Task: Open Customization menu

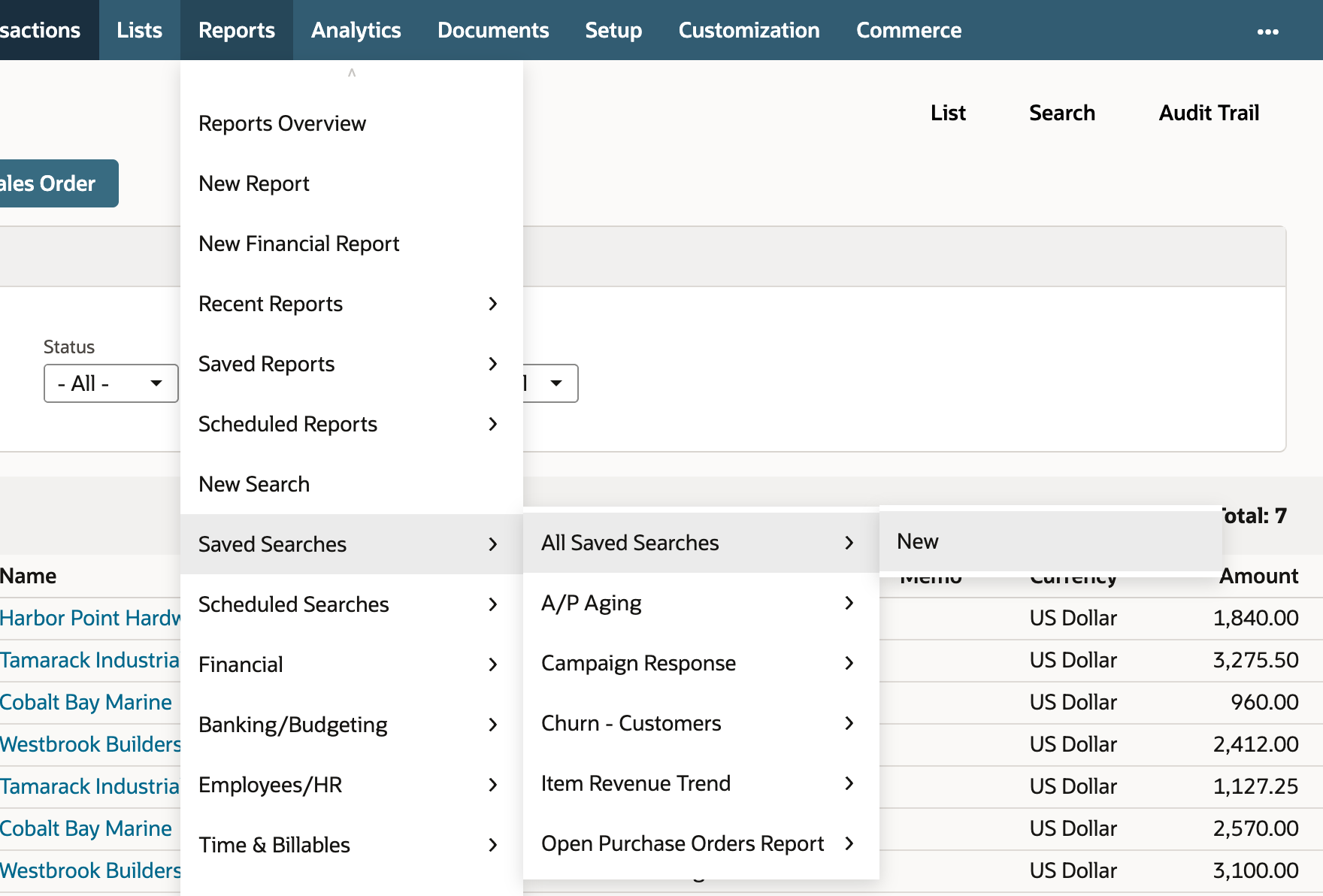Action: pyautogui.click(x=749, y=30)
